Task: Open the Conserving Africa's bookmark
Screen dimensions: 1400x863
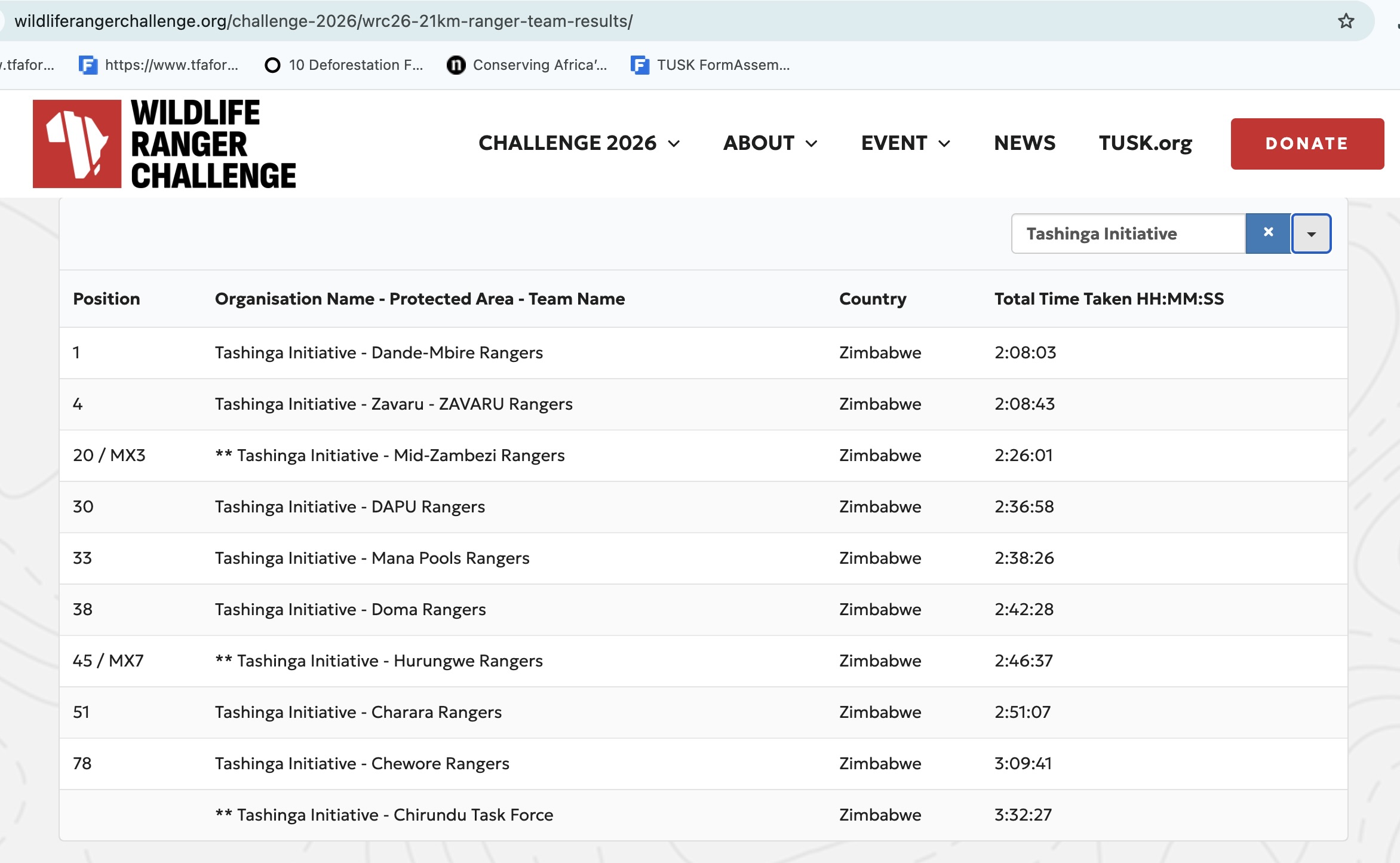Action: [527, 65]
